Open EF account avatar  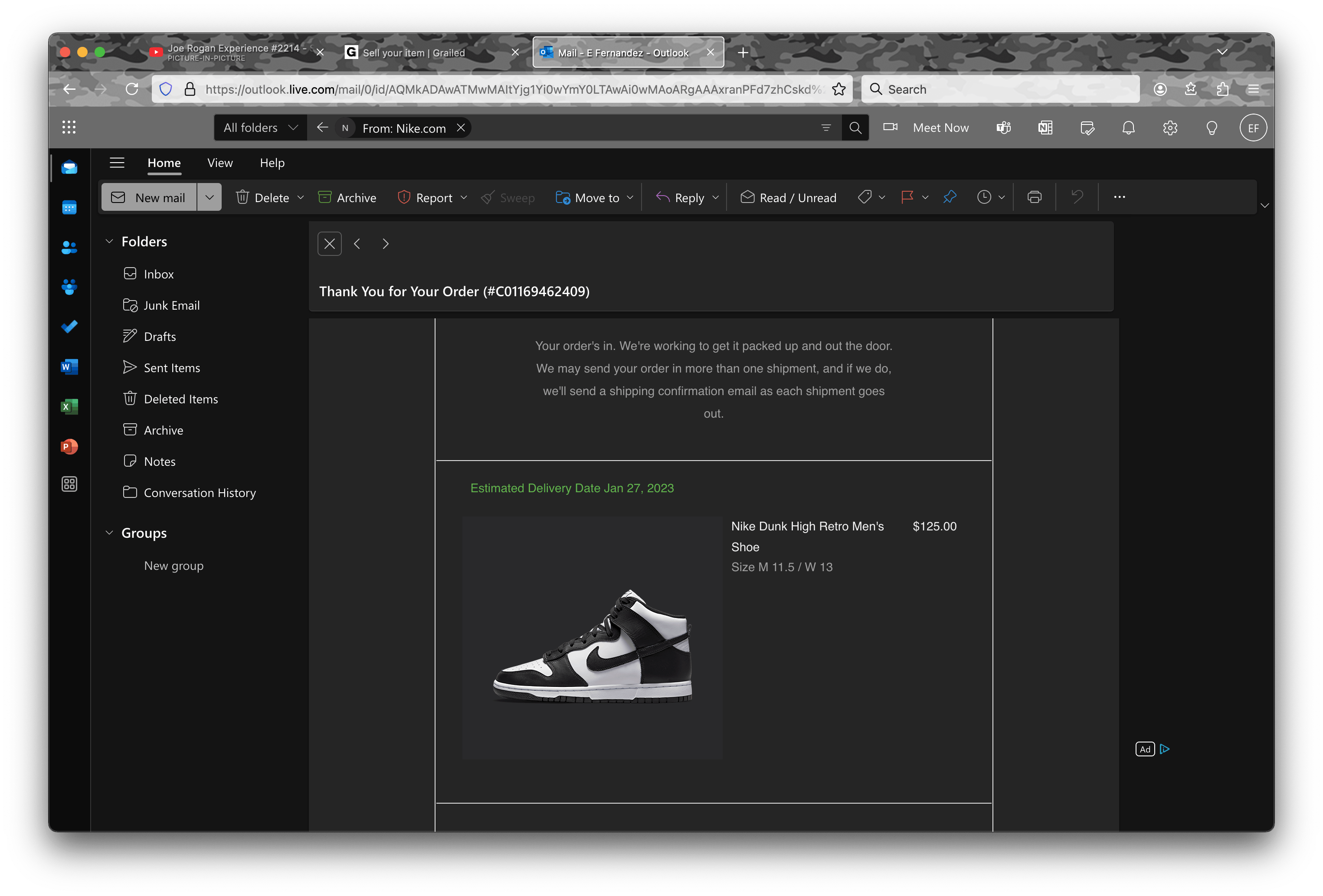point(1253,128)
